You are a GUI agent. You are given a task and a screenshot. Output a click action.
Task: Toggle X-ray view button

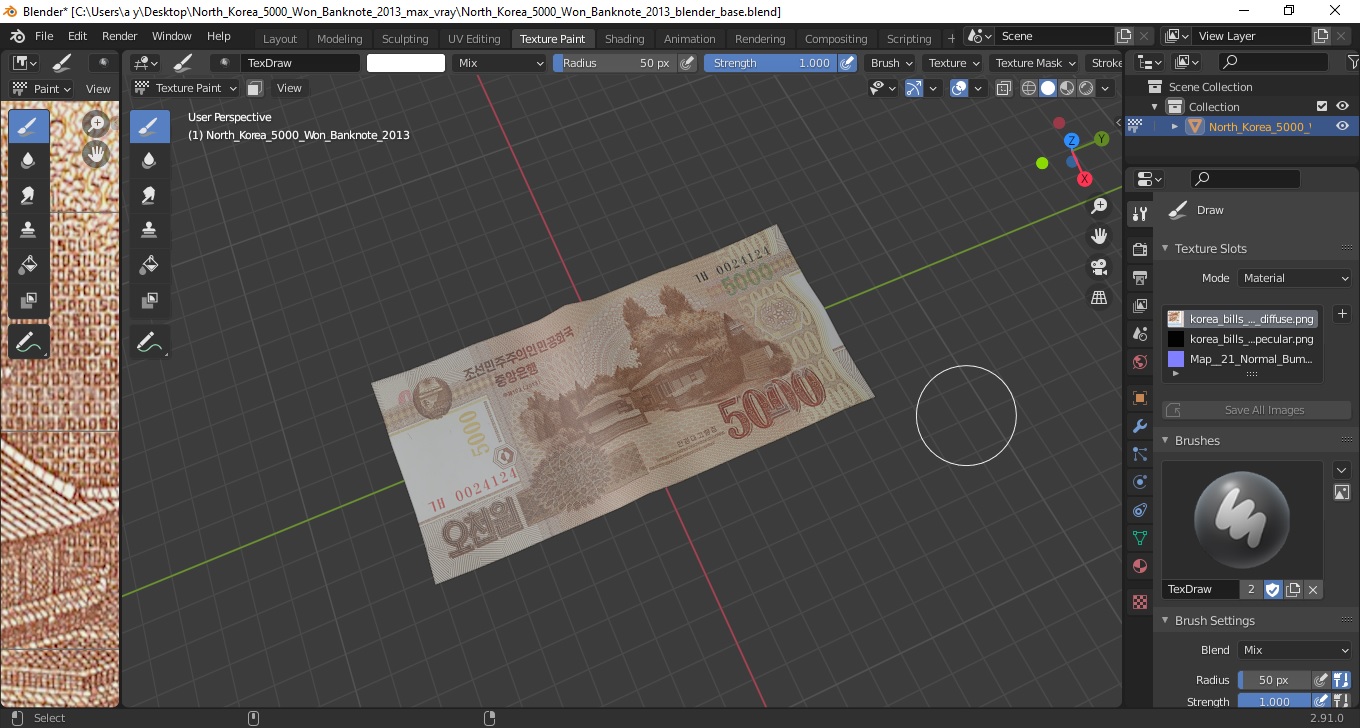click(1006, 88)
